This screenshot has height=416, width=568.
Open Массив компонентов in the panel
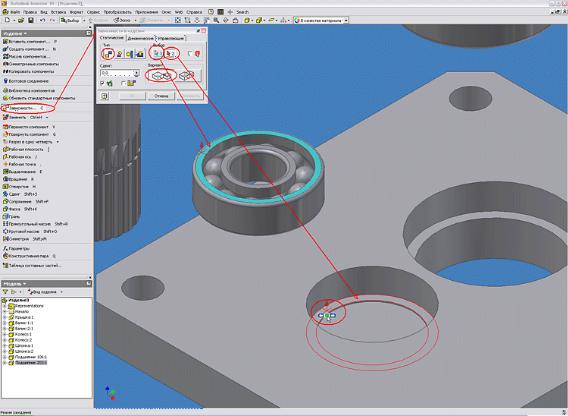[x=26, y=57]
